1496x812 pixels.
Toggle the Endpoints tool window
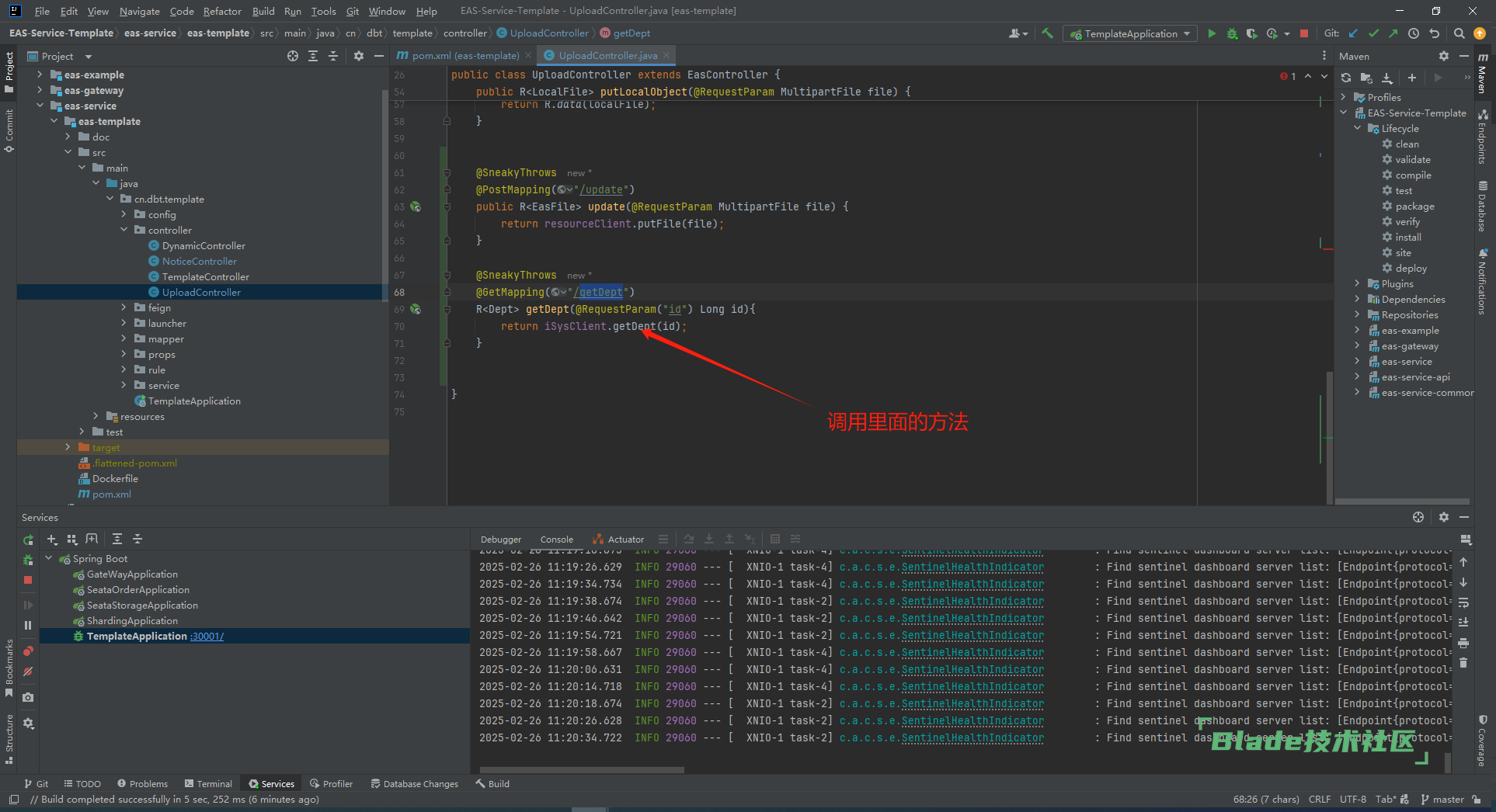(1483, 137)
